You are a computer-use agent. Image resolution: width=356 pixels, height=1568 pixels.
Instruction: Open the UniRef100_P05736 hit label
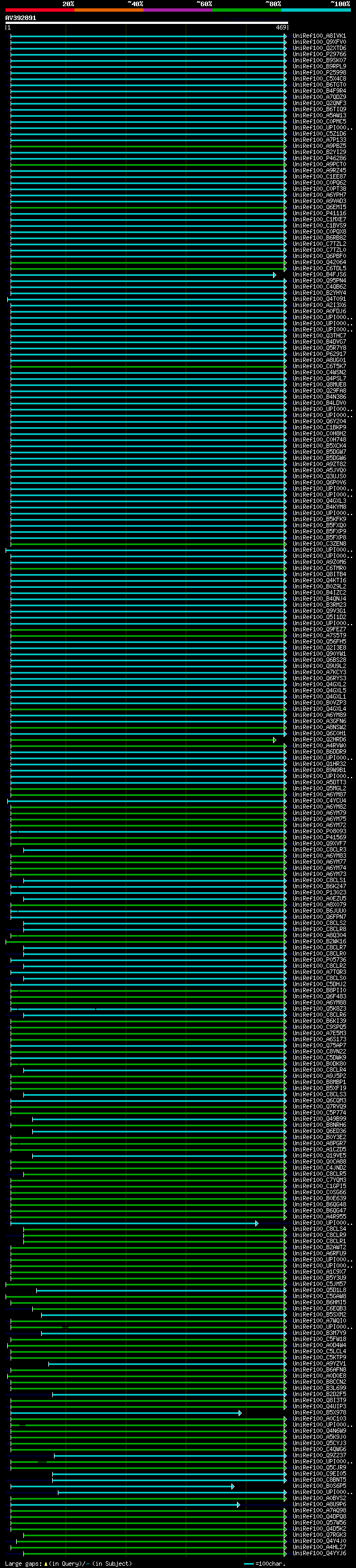click(319, 960)
